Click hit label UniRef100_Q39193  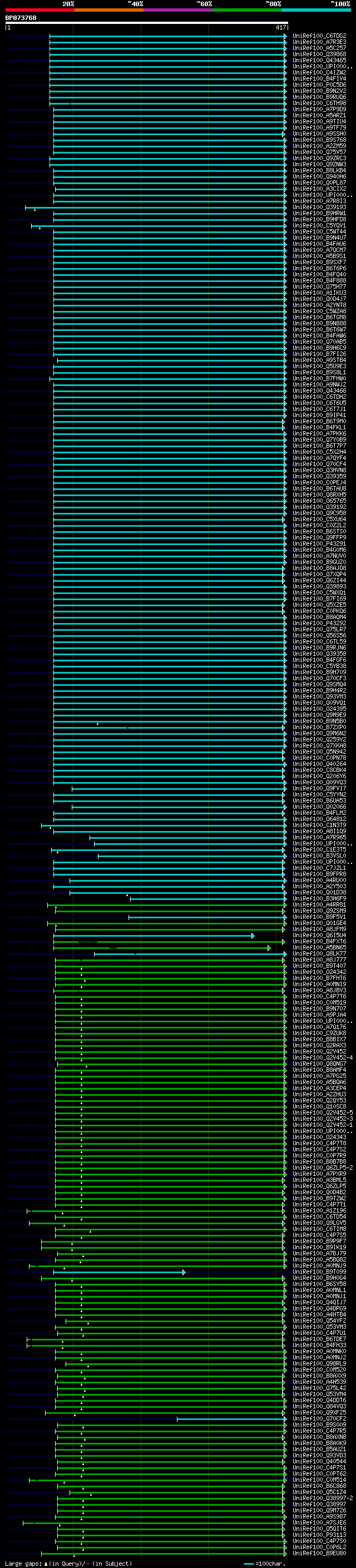(x=319, y=207)
